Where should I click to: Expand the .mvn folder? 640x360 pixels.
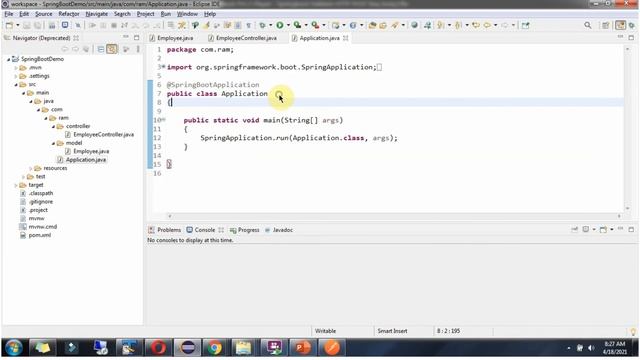(x=16, y=68)
